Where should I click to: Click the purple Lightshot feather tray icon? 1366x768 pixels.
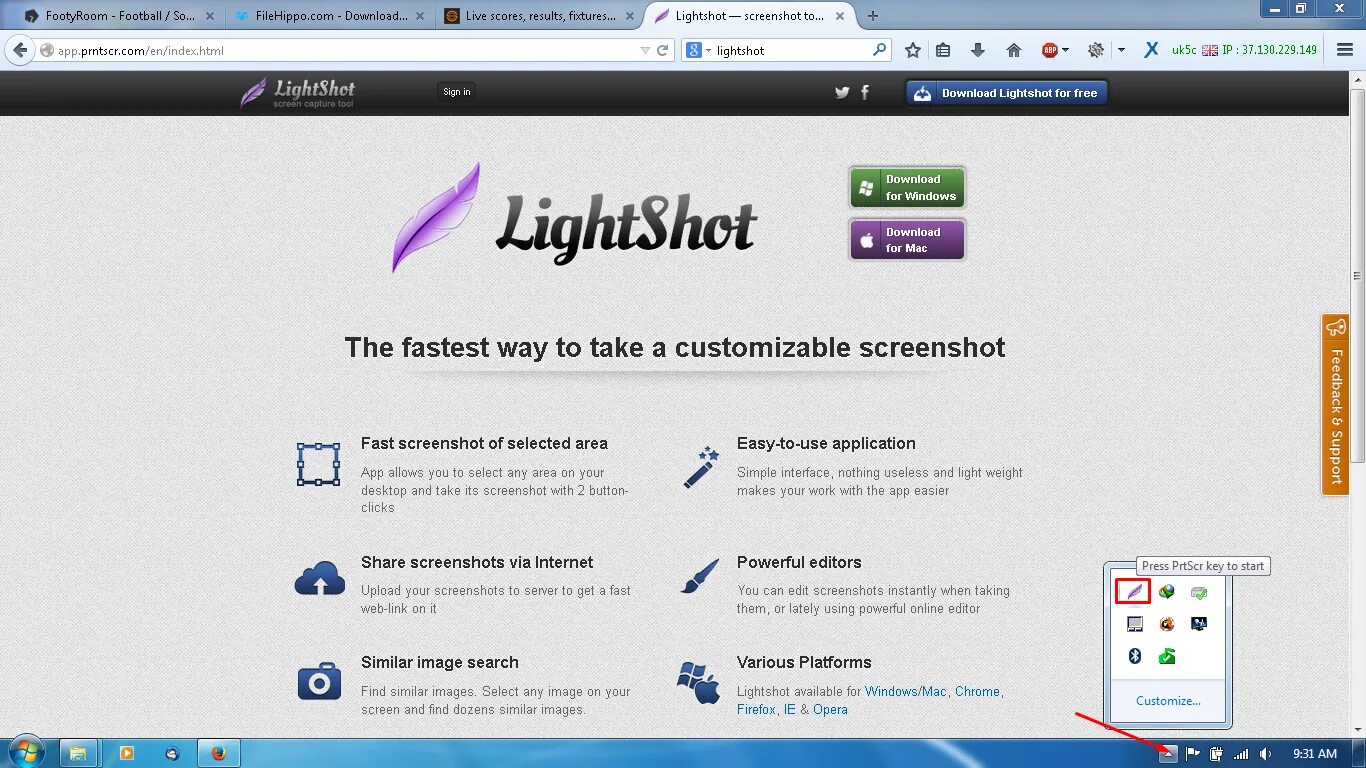click(1134, 592)
